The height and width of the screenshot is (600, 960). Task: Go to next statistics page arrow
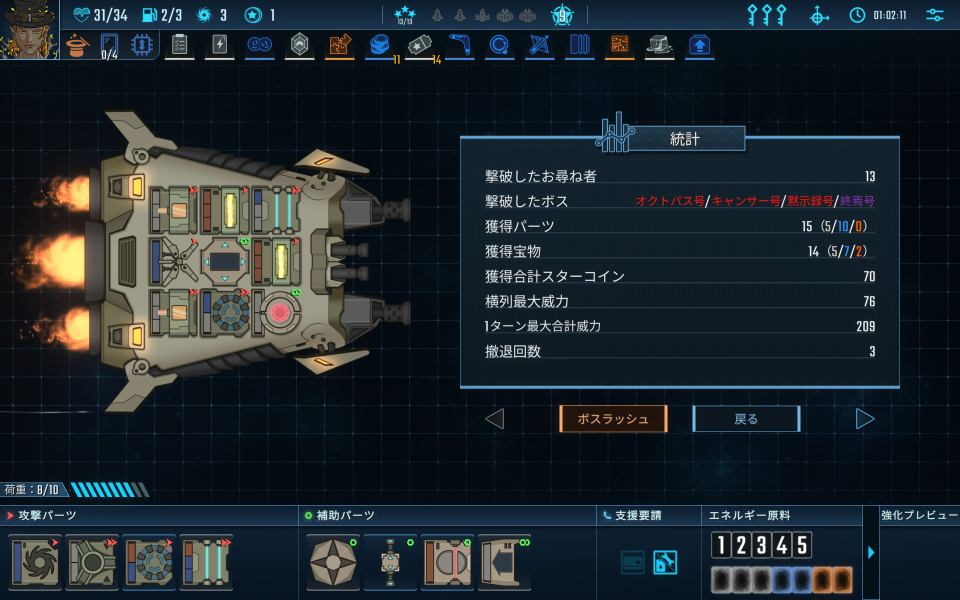(864, 419)
